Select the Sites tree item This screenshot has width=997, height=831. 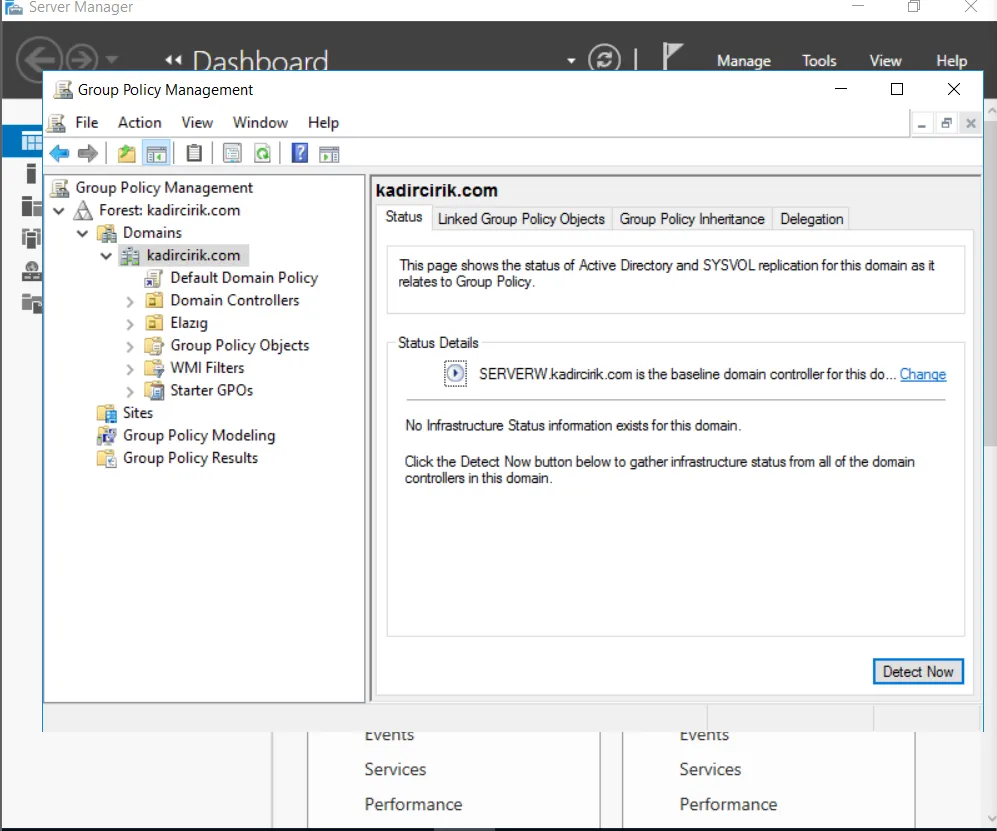tap(137, 413)
